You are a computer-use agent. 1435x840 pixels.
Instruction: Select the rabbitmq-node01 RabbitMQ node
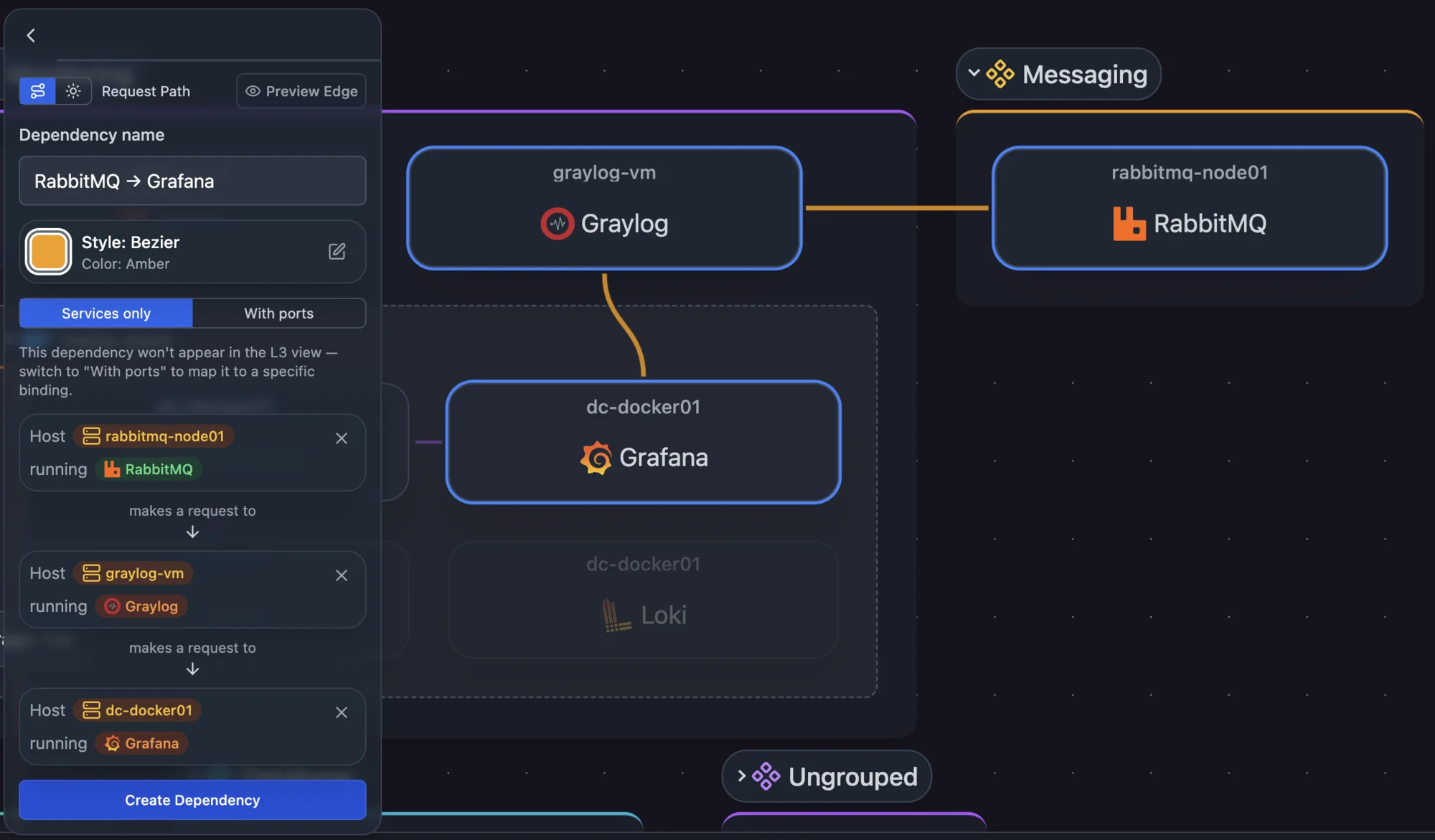1190,208
